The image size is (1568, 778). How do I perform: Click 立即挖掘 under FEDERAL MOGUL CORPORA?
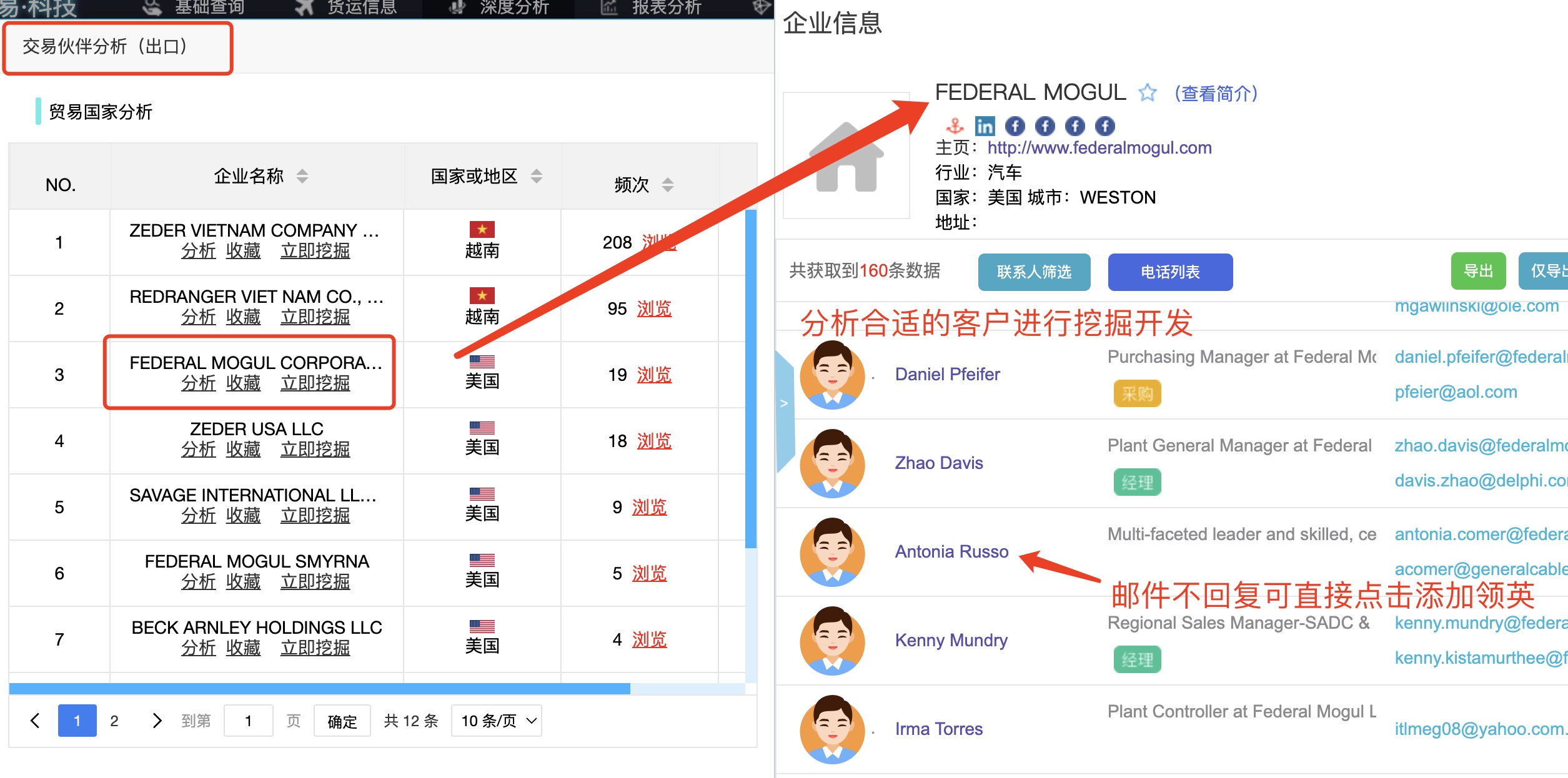[x=315, y=383]
